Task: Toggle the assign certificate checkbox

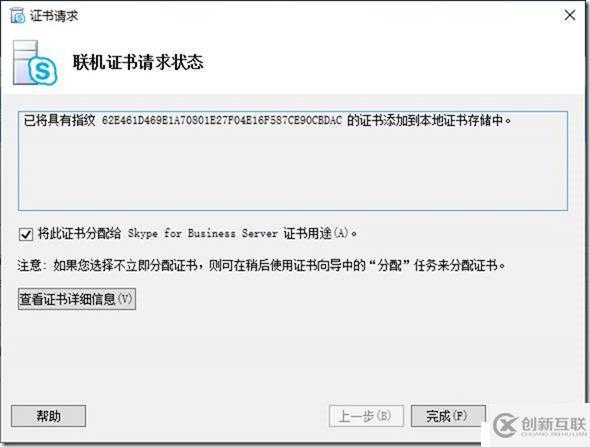Action: pyautogui.click(x=26, y=234)
